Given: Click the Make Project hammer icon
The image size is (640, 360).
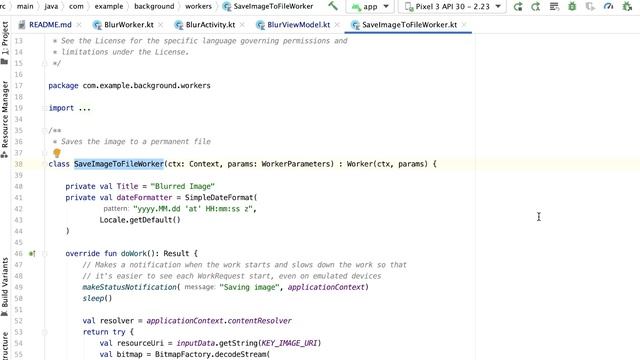Looking at the screenshot, I should tap(333, 6).
